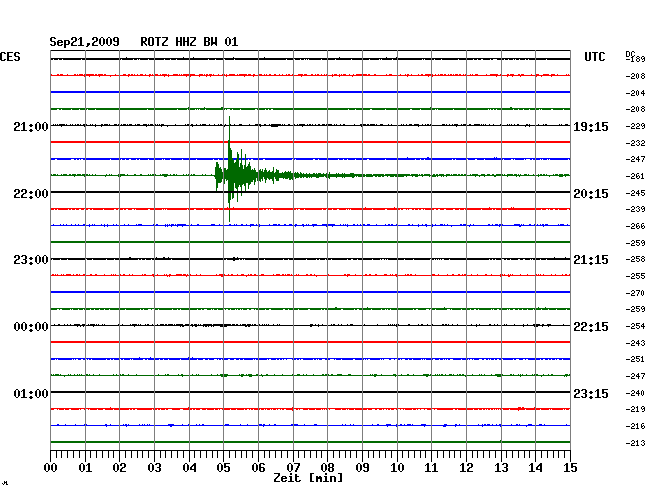650x494 pixels.
Task: Click the 11 minute axis label
Action: (431, 467)
